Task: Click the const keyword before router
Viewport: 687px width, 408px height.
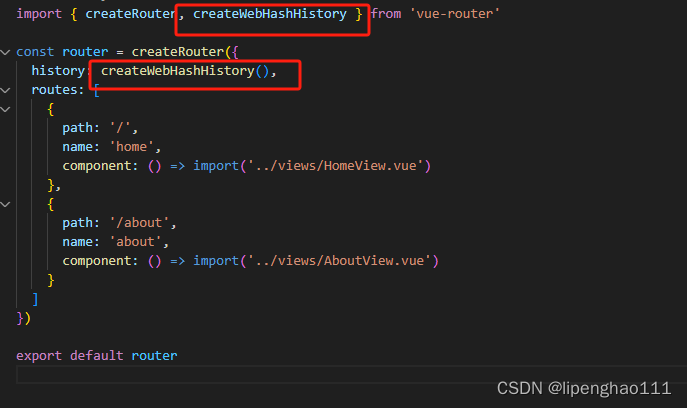Action: (35, 52)
